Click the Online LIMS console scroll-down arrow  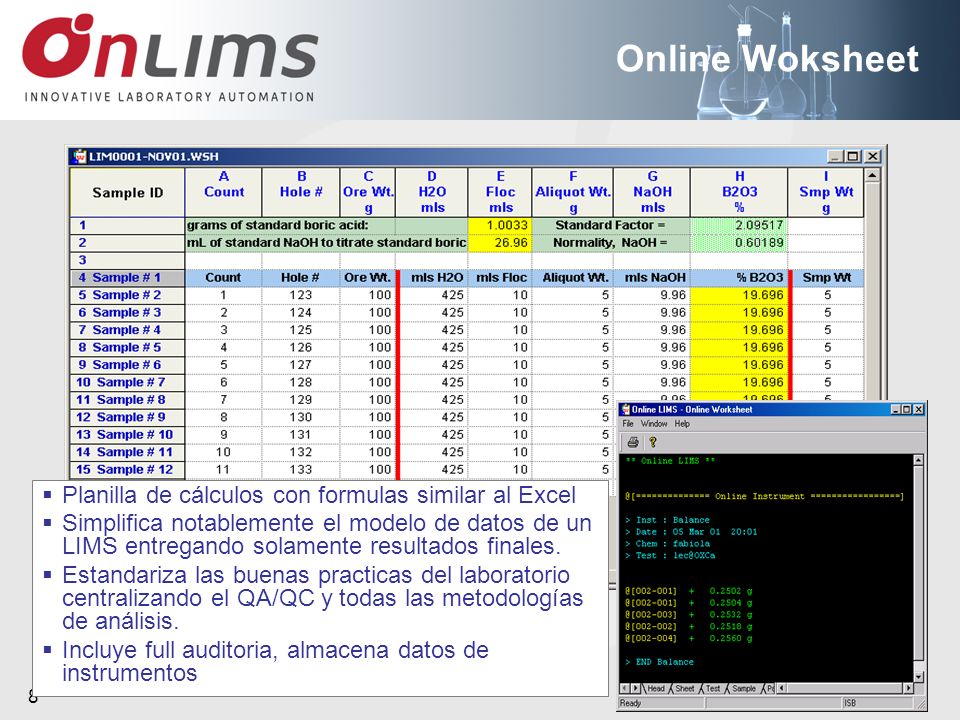[918, 677]
